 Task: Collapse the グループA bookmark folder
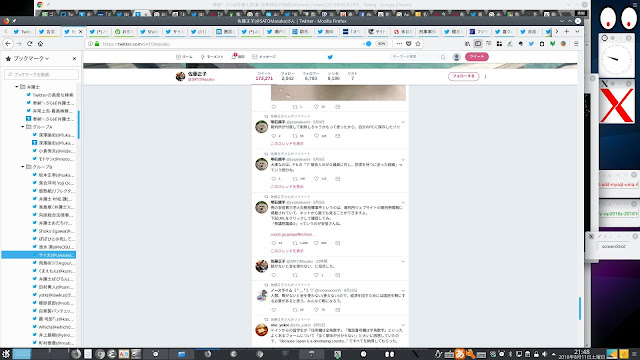coord(23,127)
